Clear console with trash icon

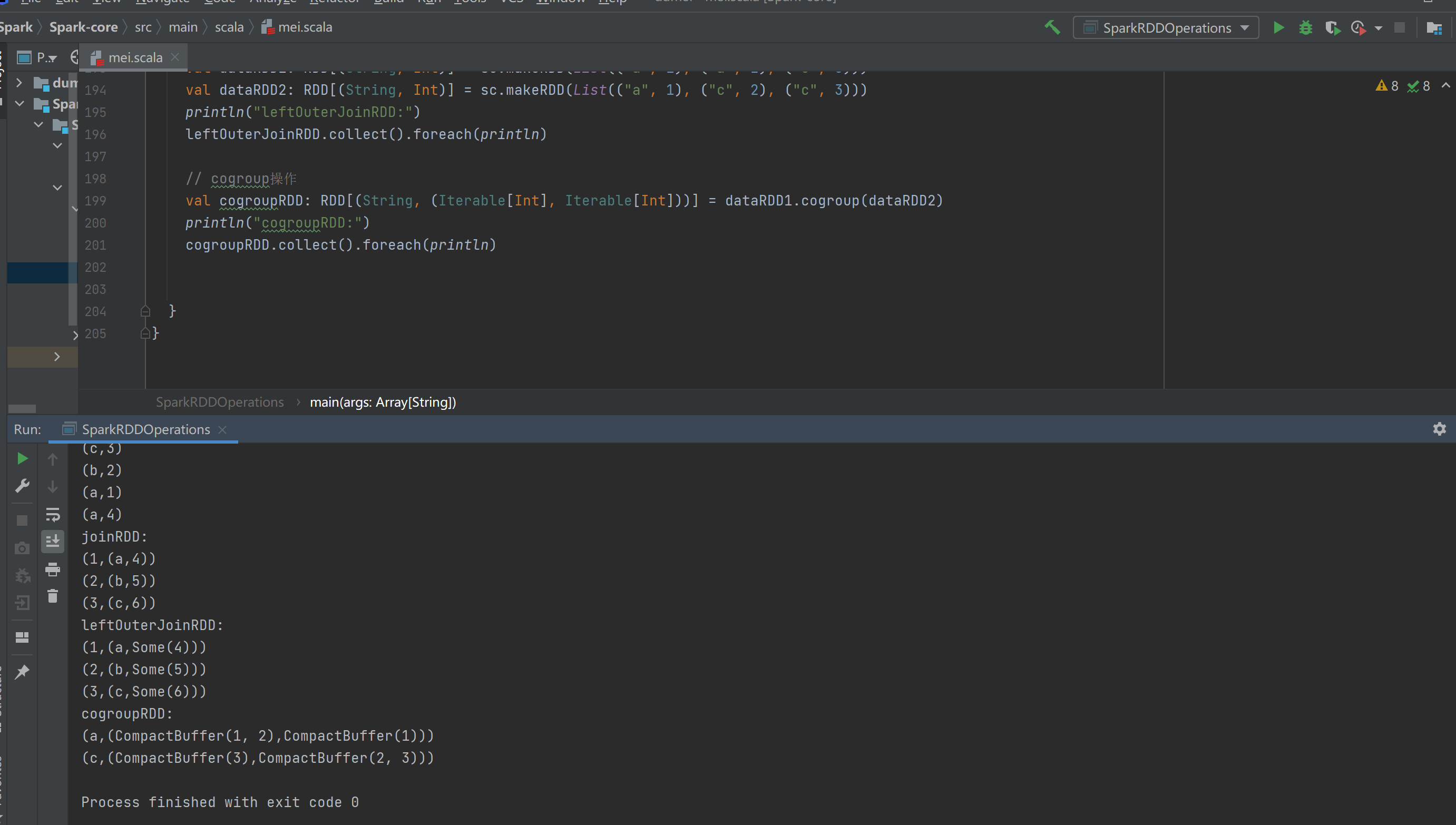(53, 596)
